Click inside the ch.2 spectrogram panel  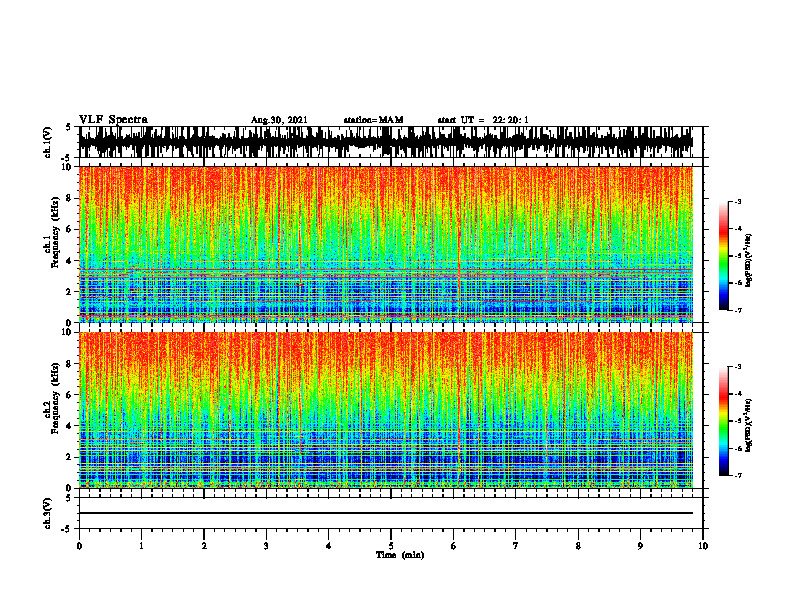click(386, 410)
